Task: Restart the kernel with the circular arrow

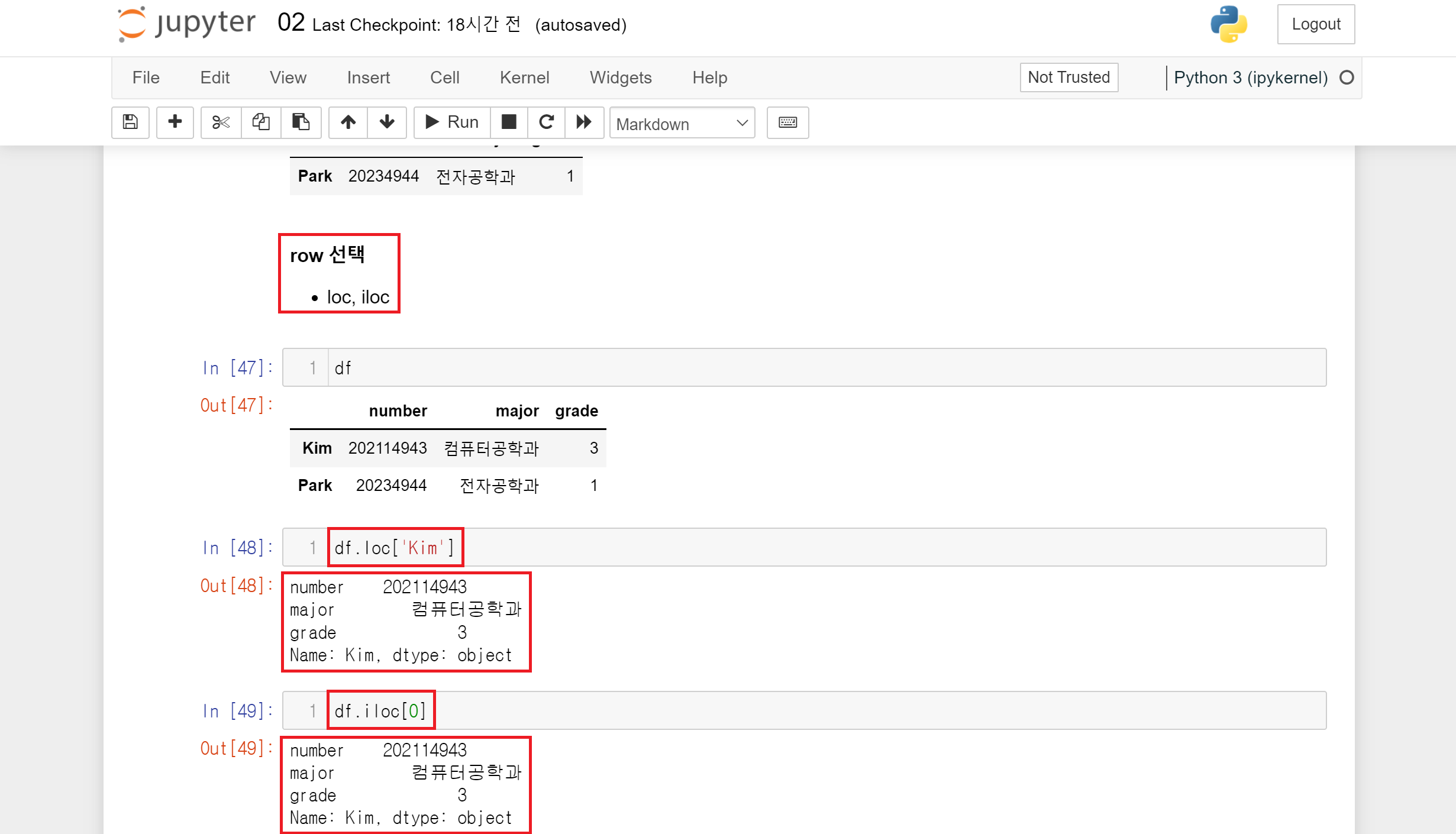Action: pos(546,122)
